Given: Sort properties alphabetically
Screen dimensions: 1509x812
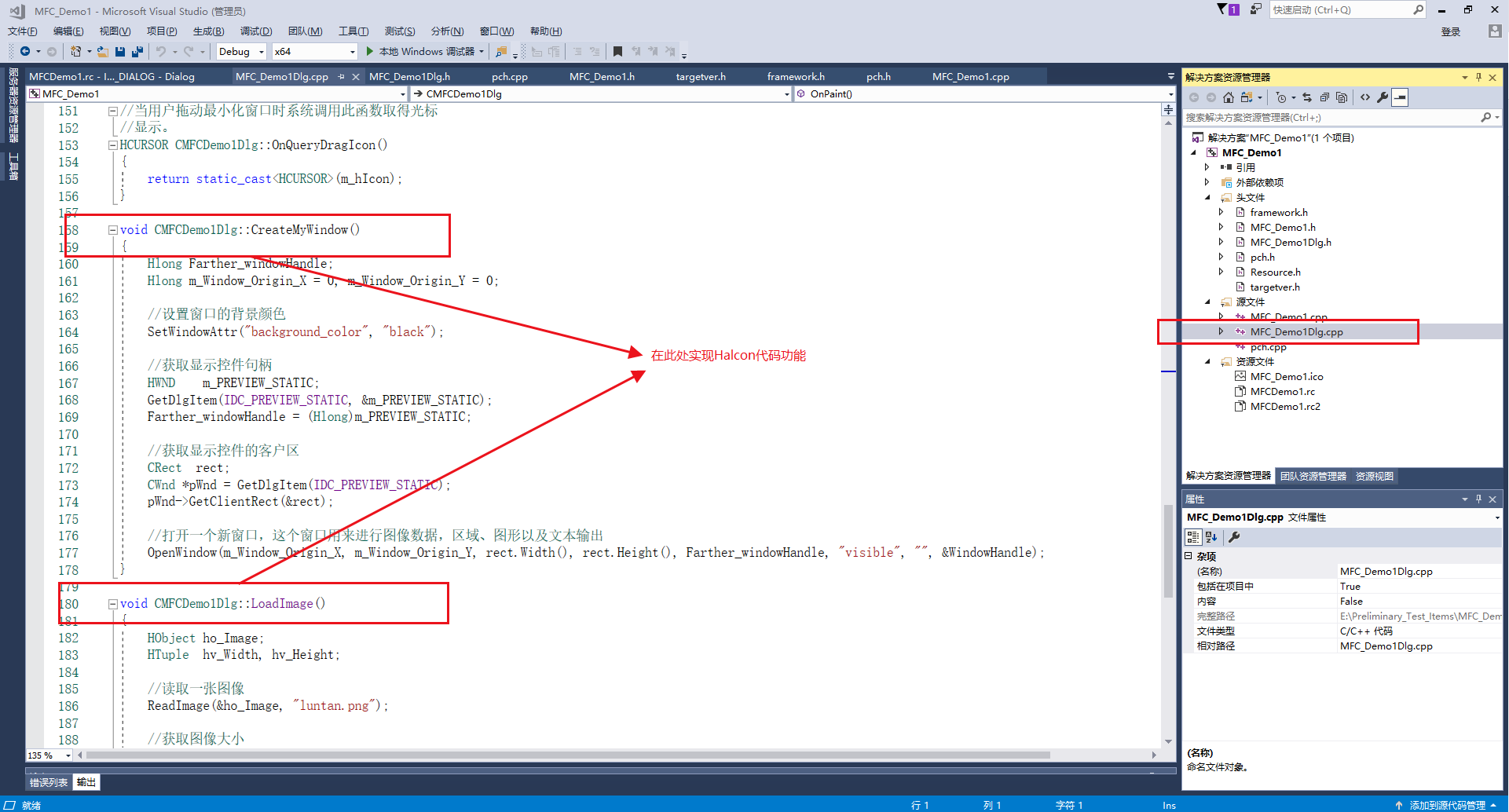Looking at the screenshot, I should click(1211, 537).
